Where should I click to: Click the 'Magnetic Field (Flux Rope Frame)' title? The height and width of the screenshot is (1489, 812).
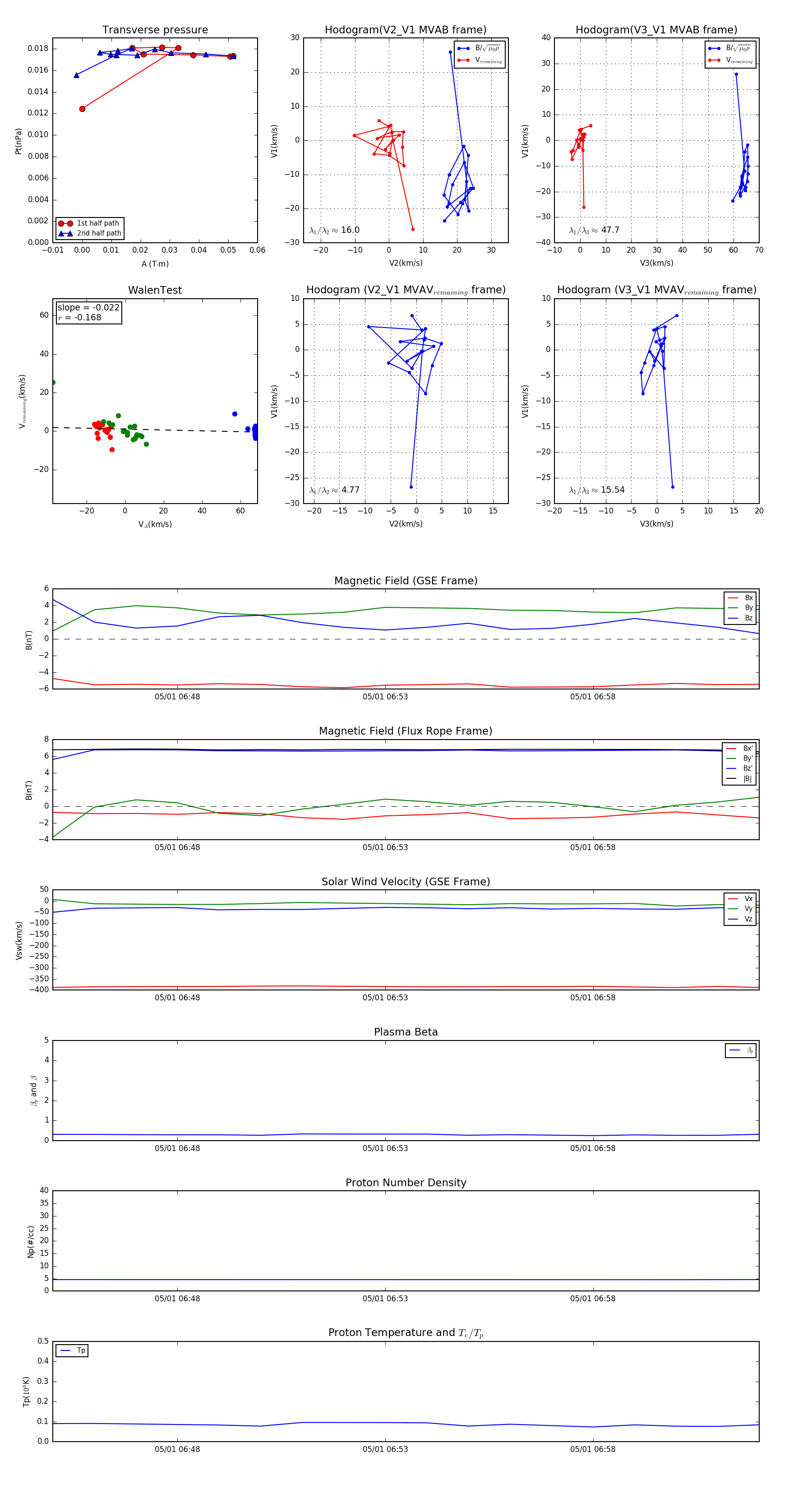point(406,731)
